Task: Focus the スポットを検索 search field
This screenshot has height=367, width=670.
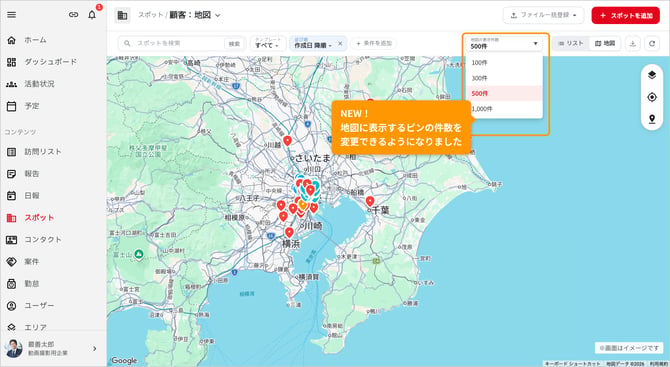Action: (x=171, y=43)
